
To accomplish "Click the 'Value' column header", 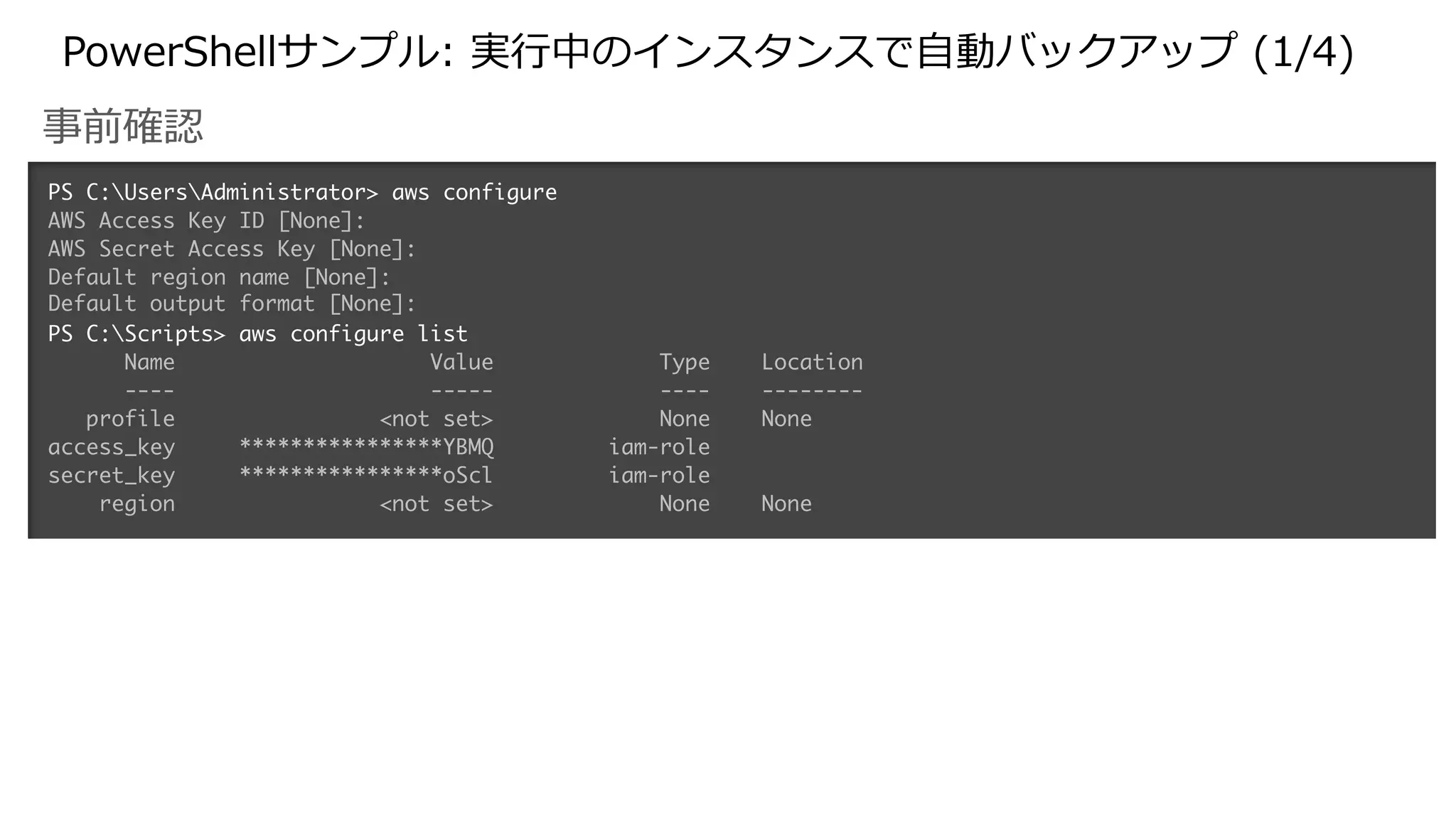I will tap(461, 363).
